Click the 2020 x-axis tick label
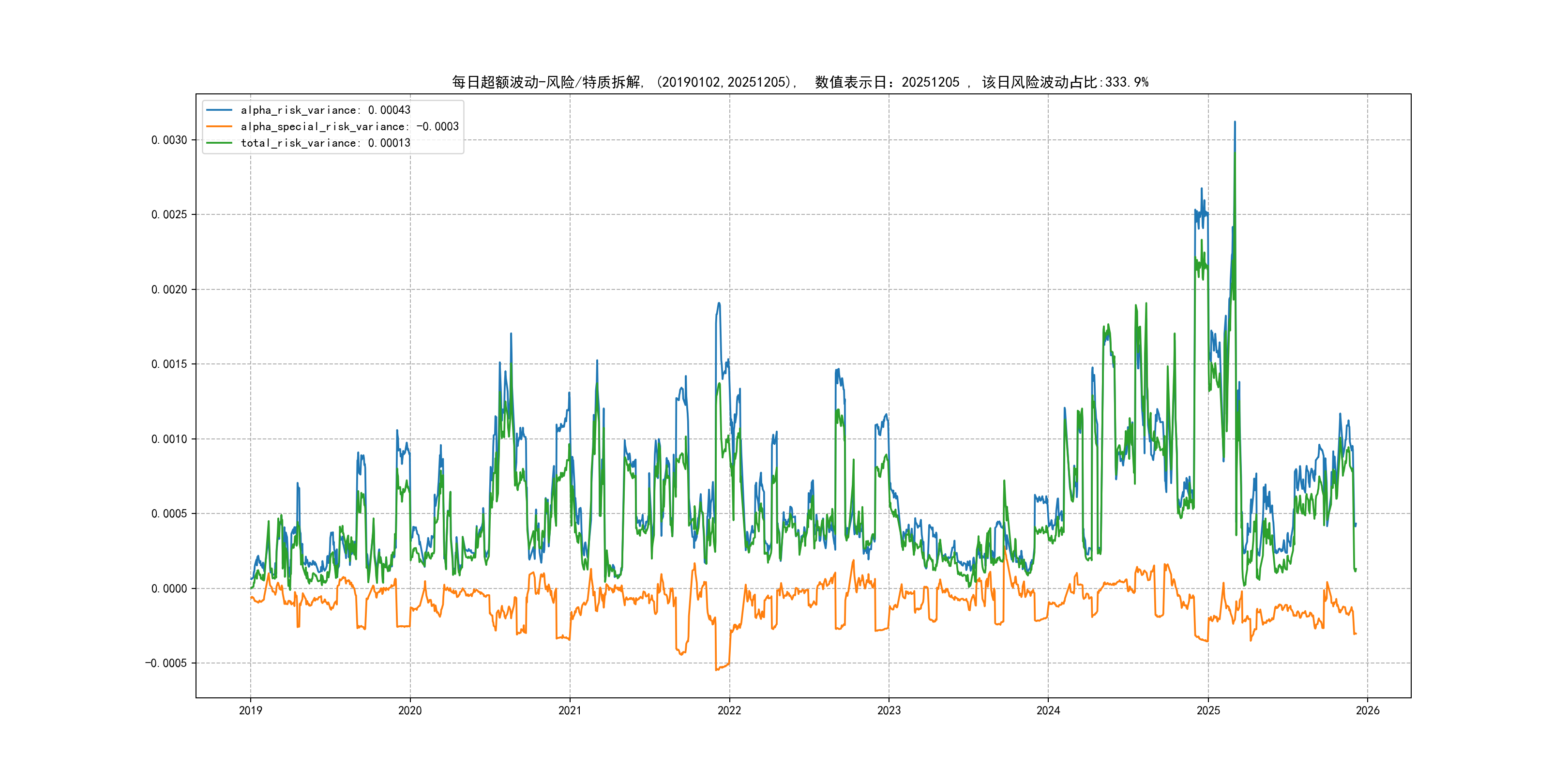The width and height of the screenshot is (1568, 784). click(409, 710)
